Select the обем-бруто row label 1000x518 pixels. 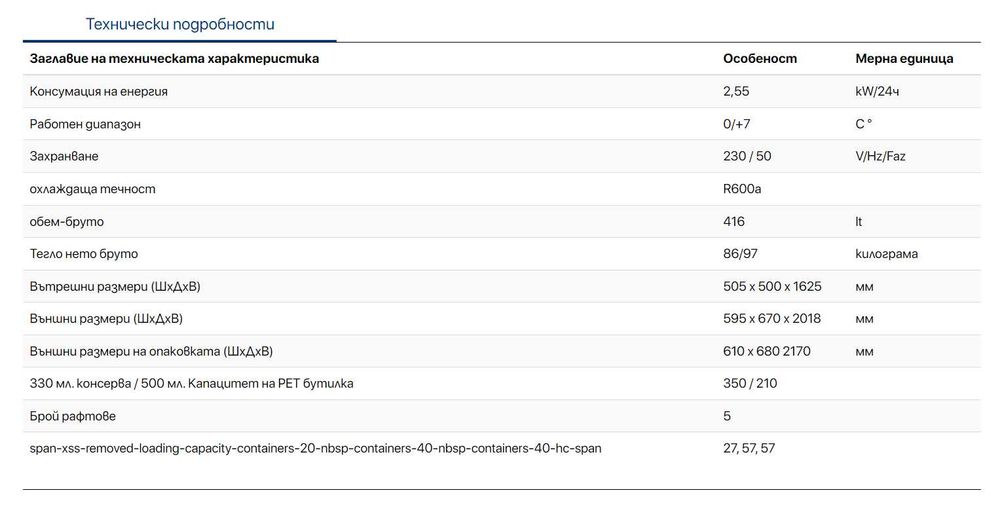pyautogui.click(x=67, y=221)
